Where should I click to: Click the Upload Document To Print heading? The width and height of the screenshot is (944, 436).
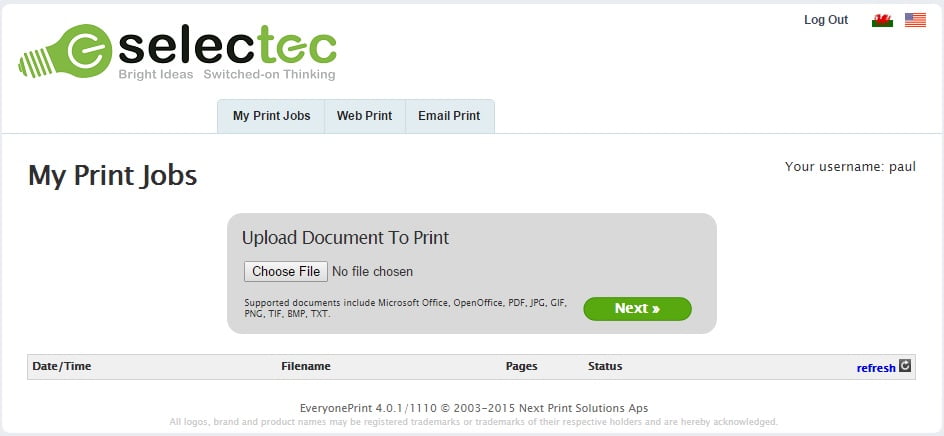[346, 238]
